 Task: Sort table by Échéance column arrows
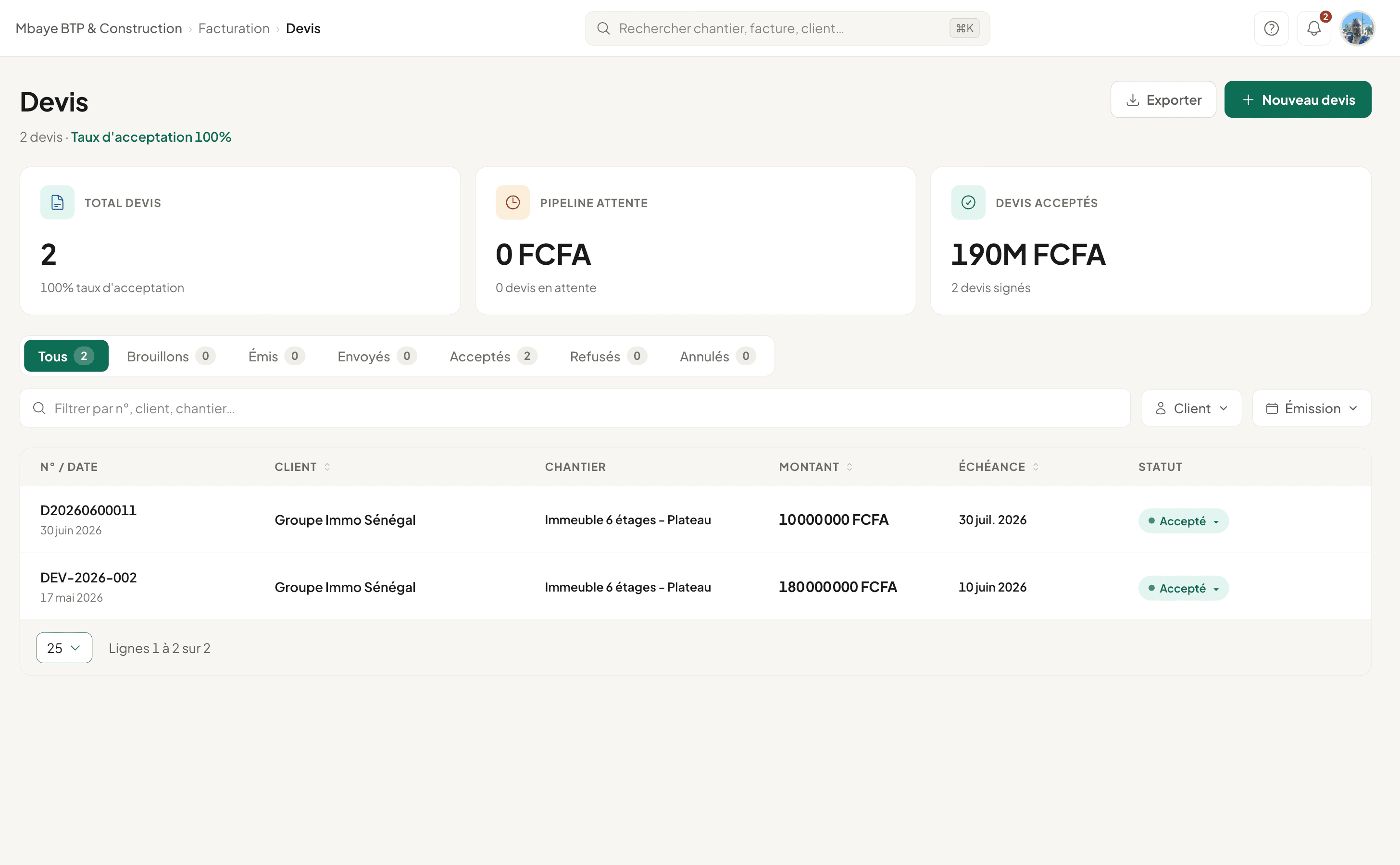coord(1036,467)
